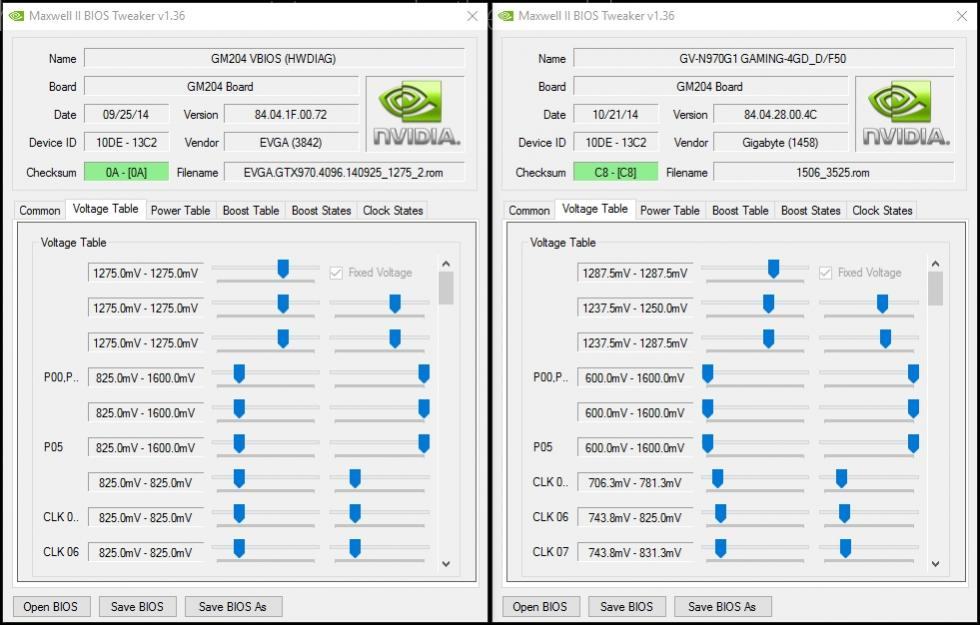This screenshot has height=625, width=980.
Task: Click scroll down arrow in left voltage table
Action: [x=446, y=564]
